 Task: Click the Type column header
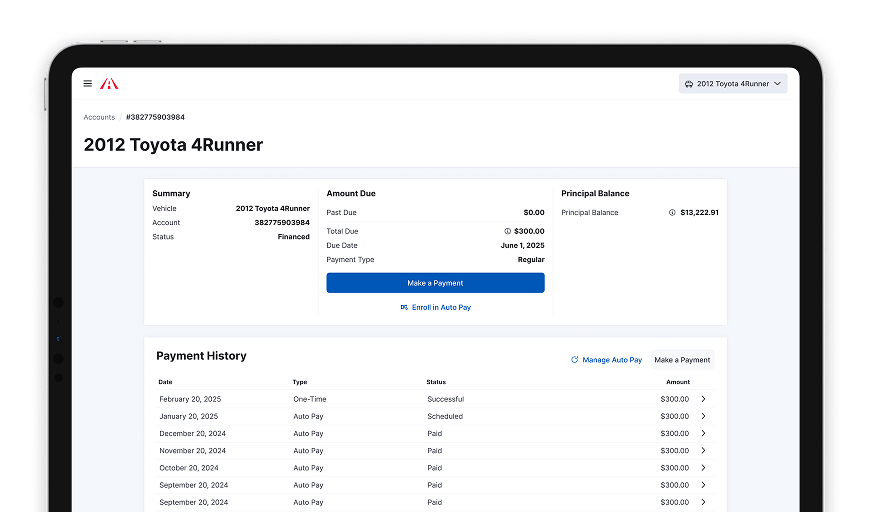(x=300, y=382)
